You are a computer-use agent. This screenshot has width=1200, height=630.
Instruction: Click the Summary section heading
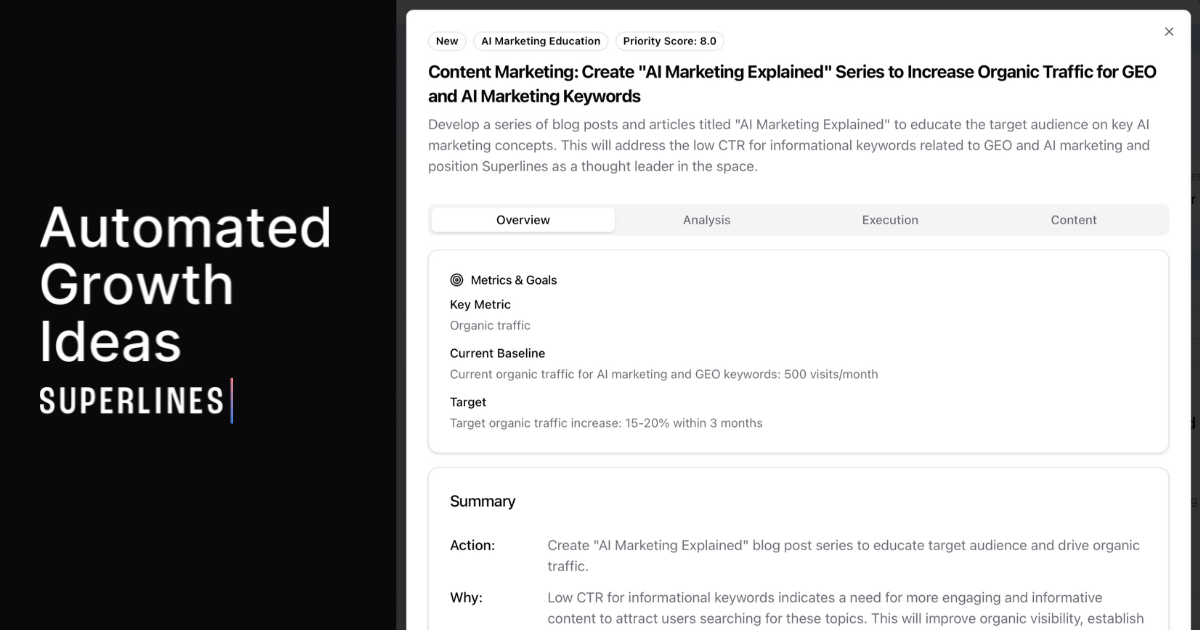[483, 501]
